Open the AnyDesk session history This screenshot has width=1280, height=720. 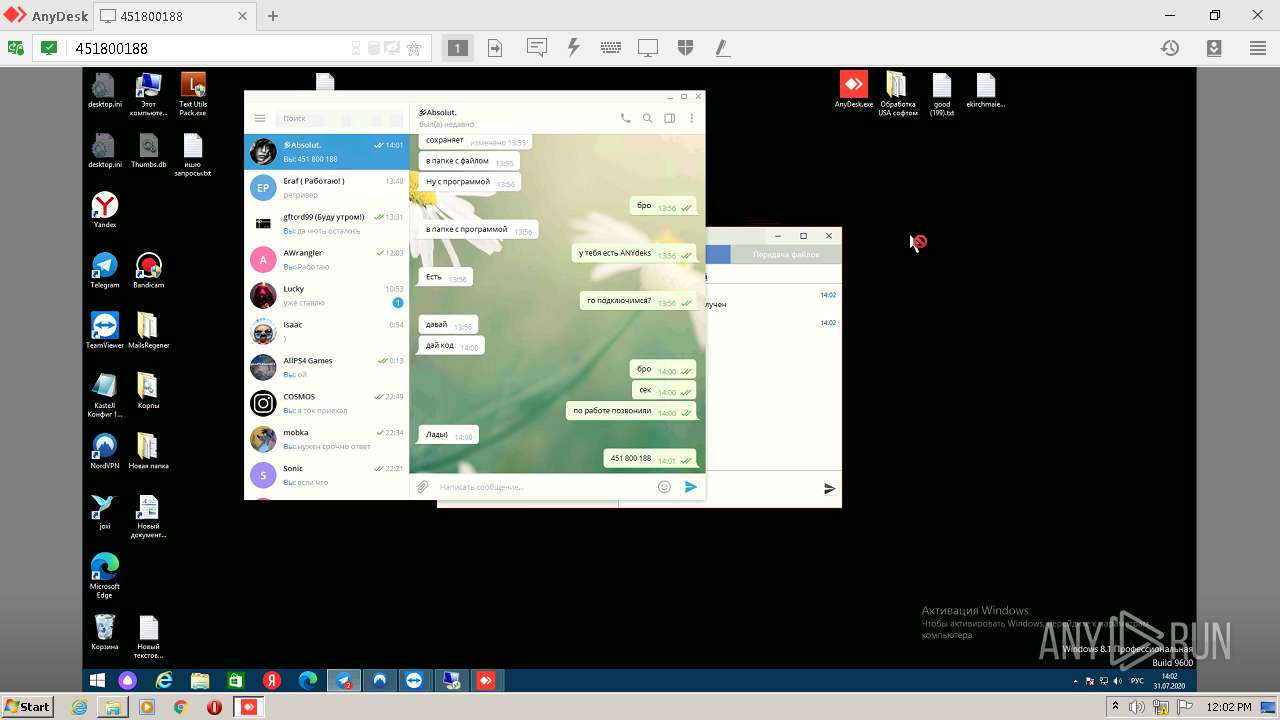pos(1170,48)
